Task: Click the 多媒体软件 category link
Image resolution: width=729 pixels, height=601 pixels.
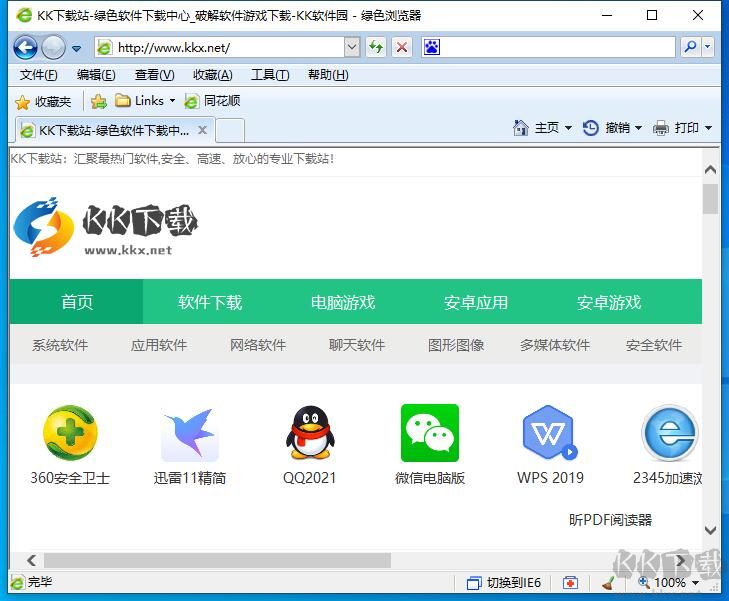Action: (555, 345)
